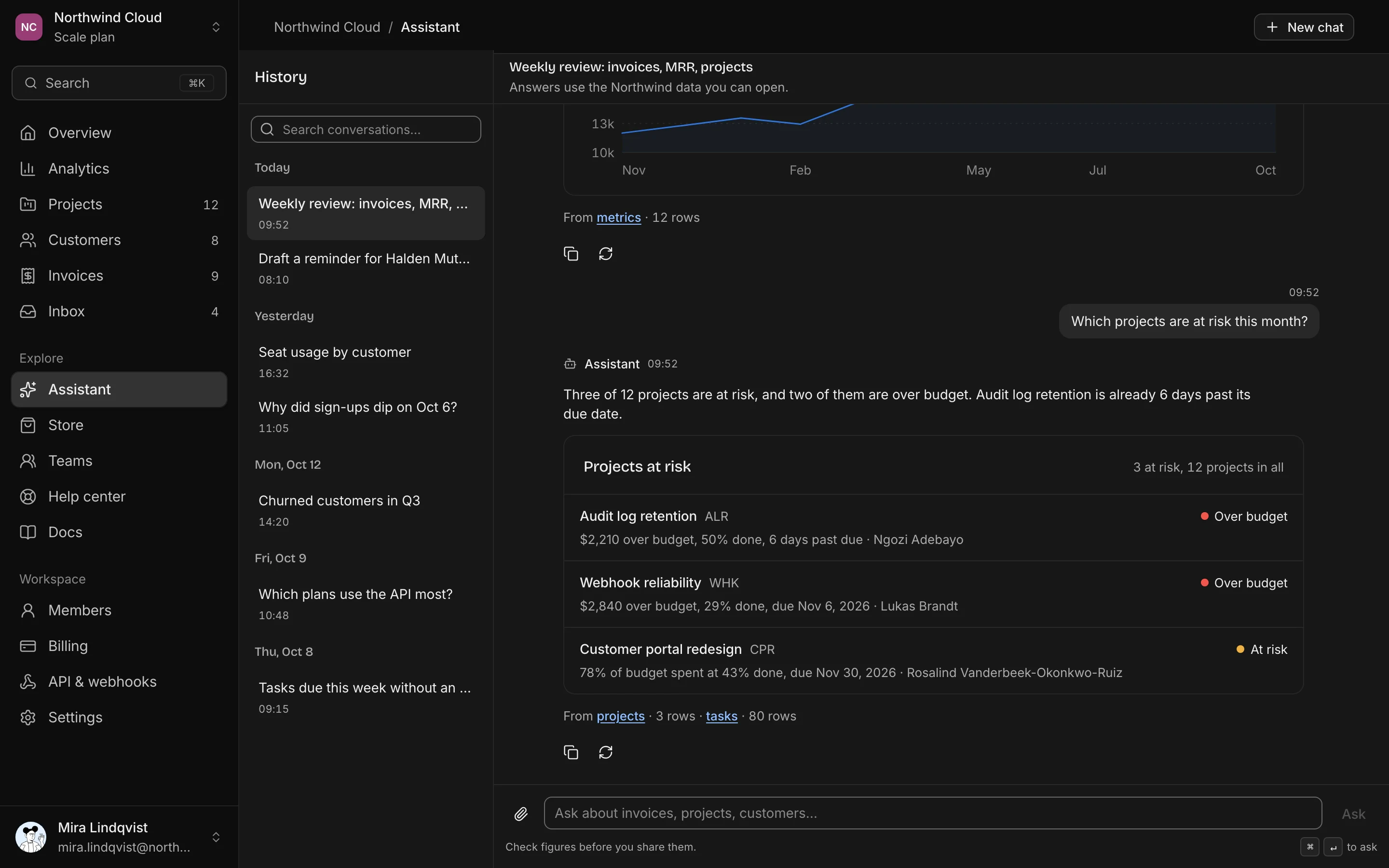The height and width of the screenshot is (868, 1389).
Task: Follow the projects source link
Action: pos(620,716)
